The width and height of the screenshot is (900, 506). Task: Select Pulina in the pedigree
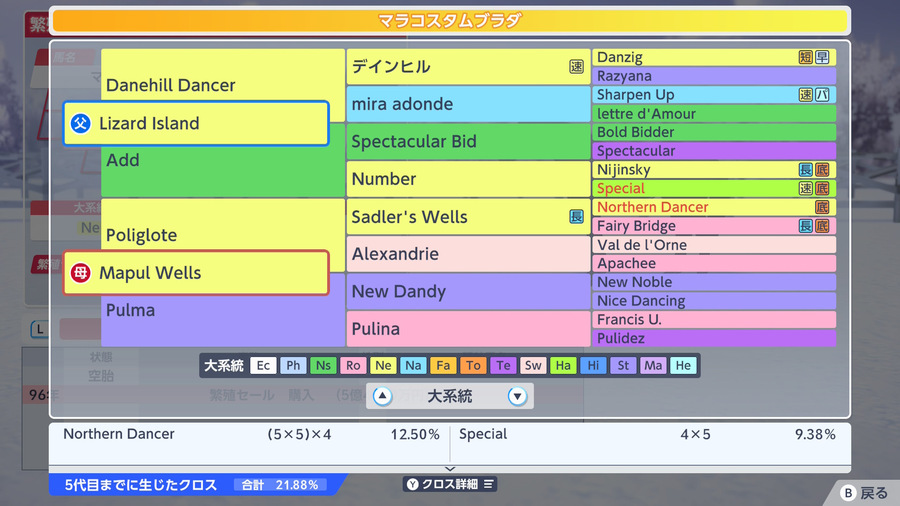tap(468, 329)
